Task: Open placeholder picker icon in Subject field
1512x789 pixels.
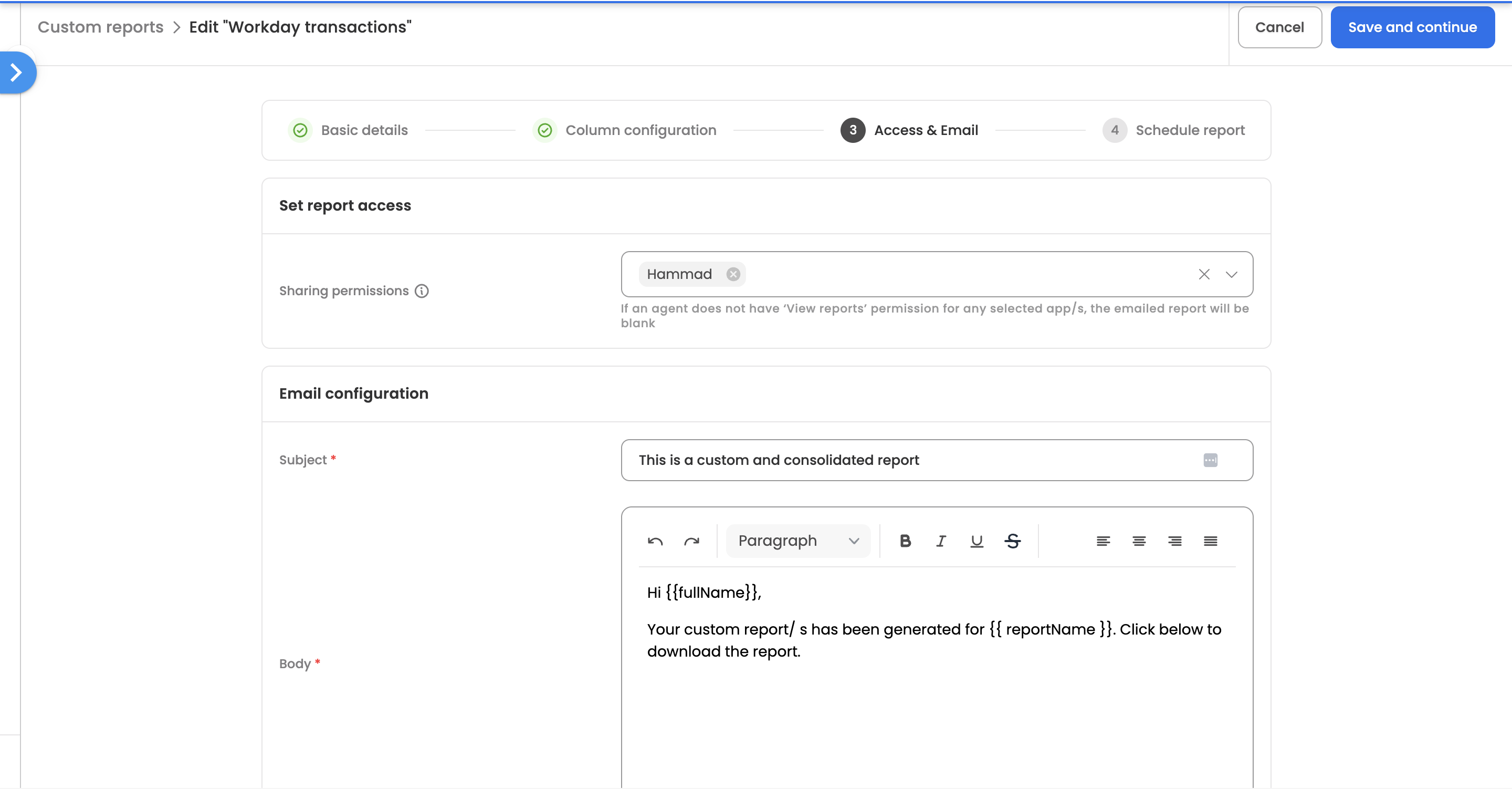Action: pyautogui.click(x=1210, y=460)
